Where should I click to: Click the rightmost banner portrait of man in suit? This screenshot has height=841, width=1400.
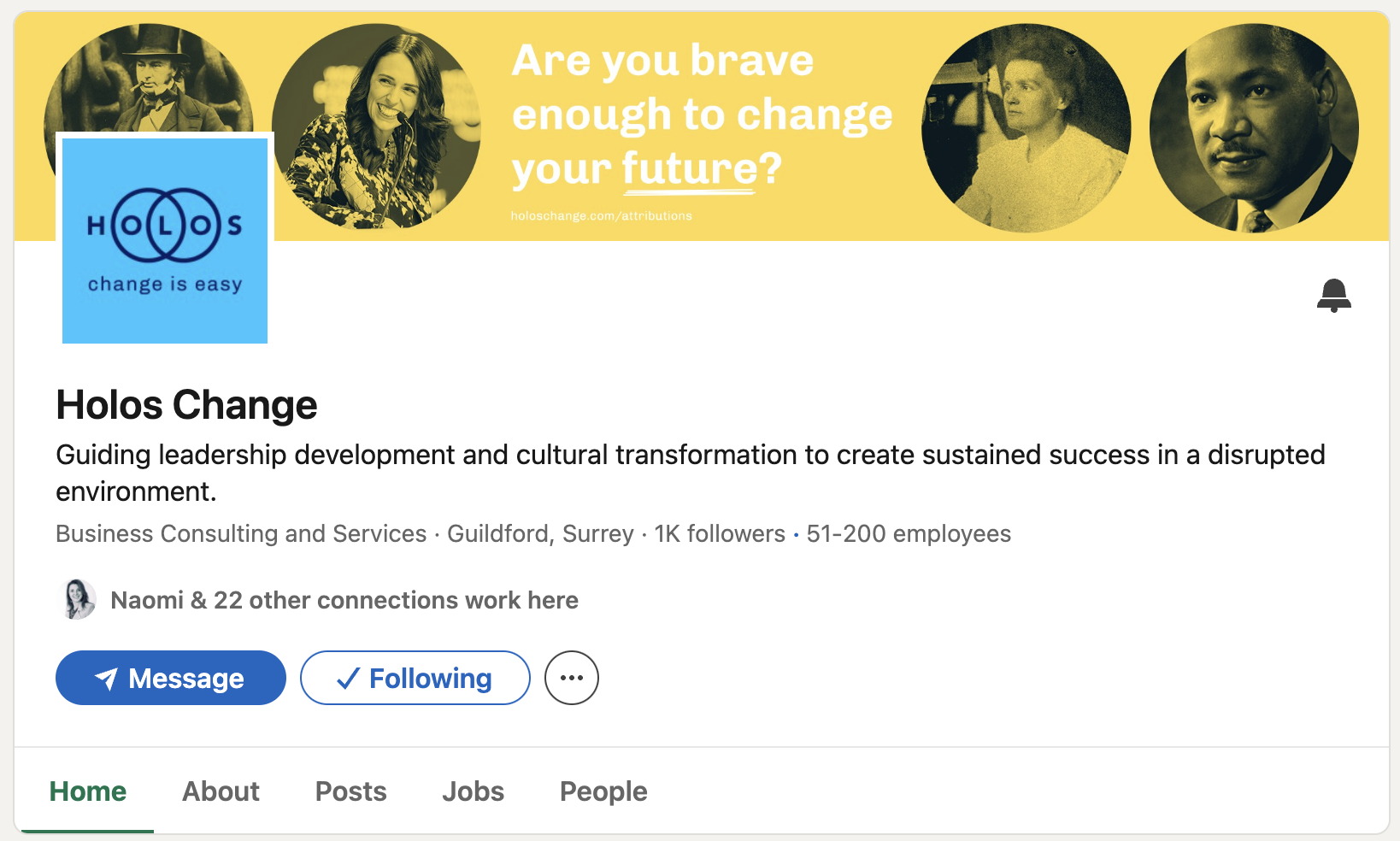tap(1254, 128)
